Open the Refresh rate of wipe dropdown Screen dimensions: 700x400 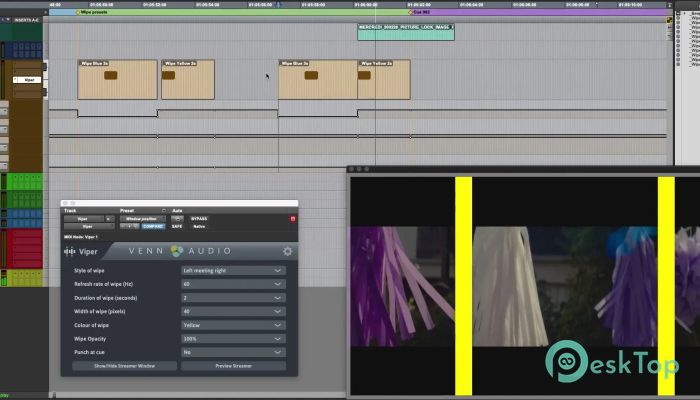pos(233,284)
